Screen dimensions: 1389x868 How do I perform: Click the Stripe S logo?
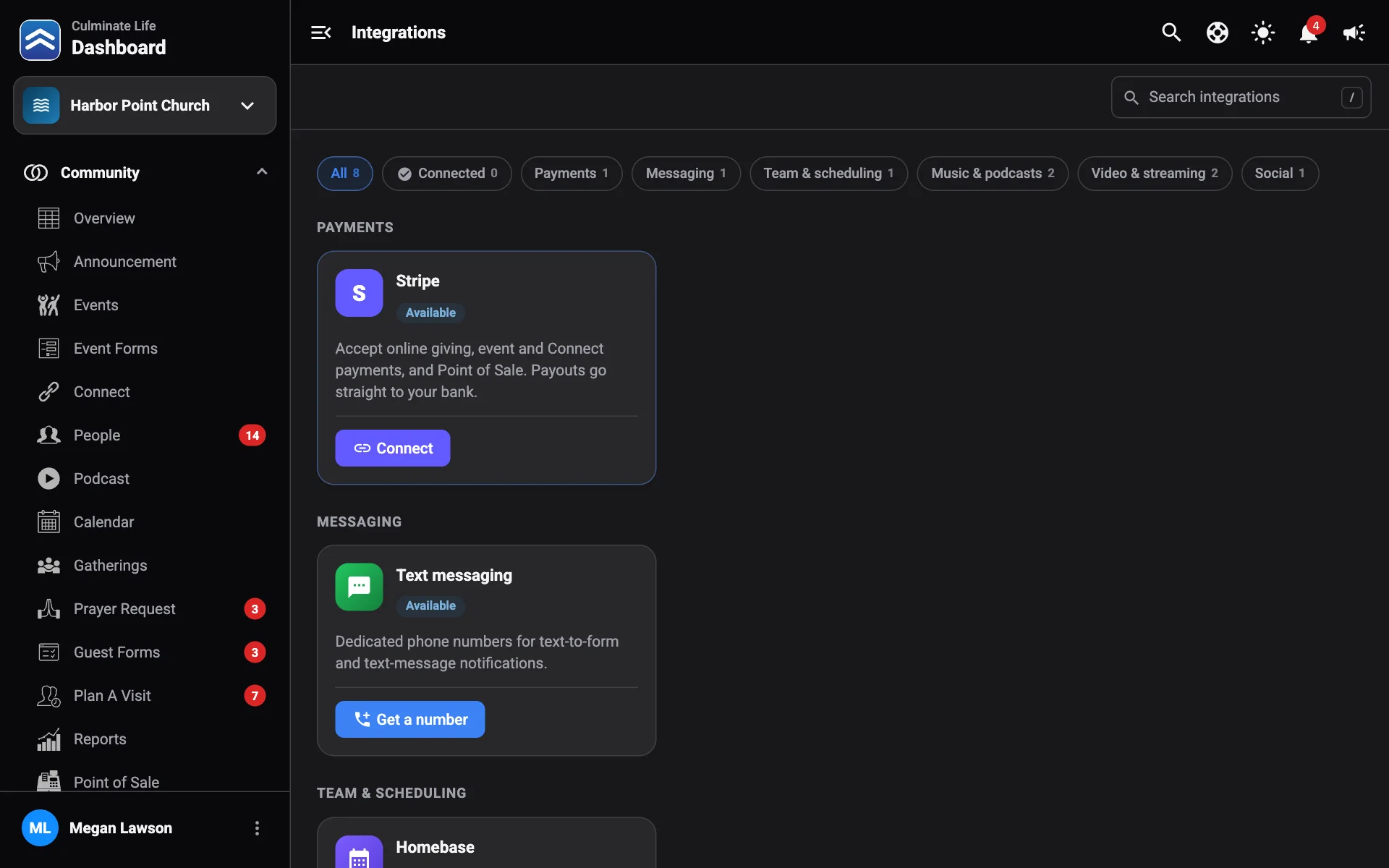(359, 293)
